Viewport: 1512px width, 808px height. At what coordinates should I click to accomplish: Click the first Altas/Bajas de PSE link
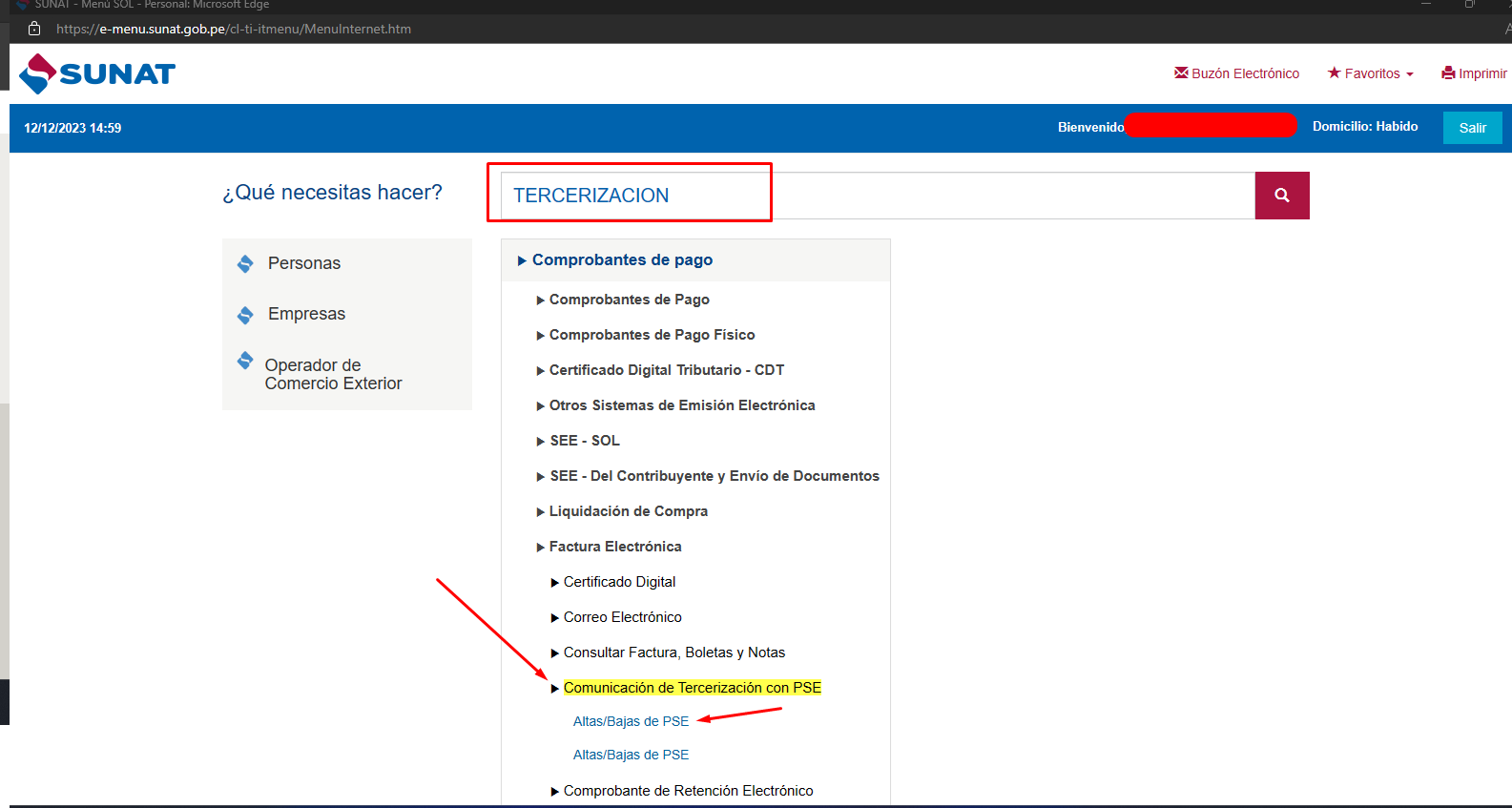pyautogui.click(x=631, y=721)
